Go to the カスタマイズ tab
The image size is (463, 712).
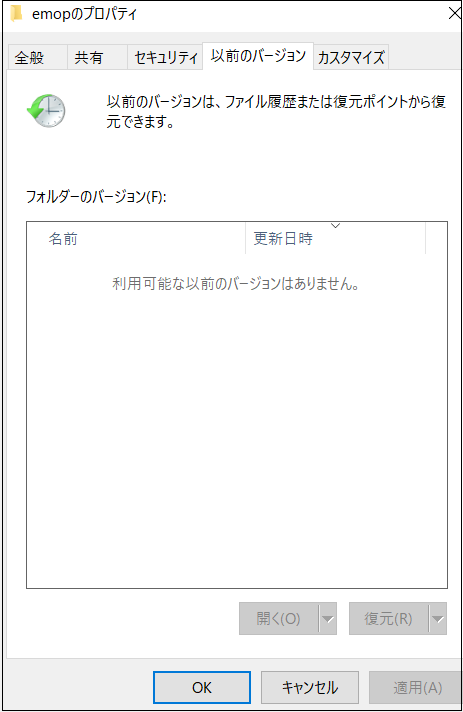351,57
